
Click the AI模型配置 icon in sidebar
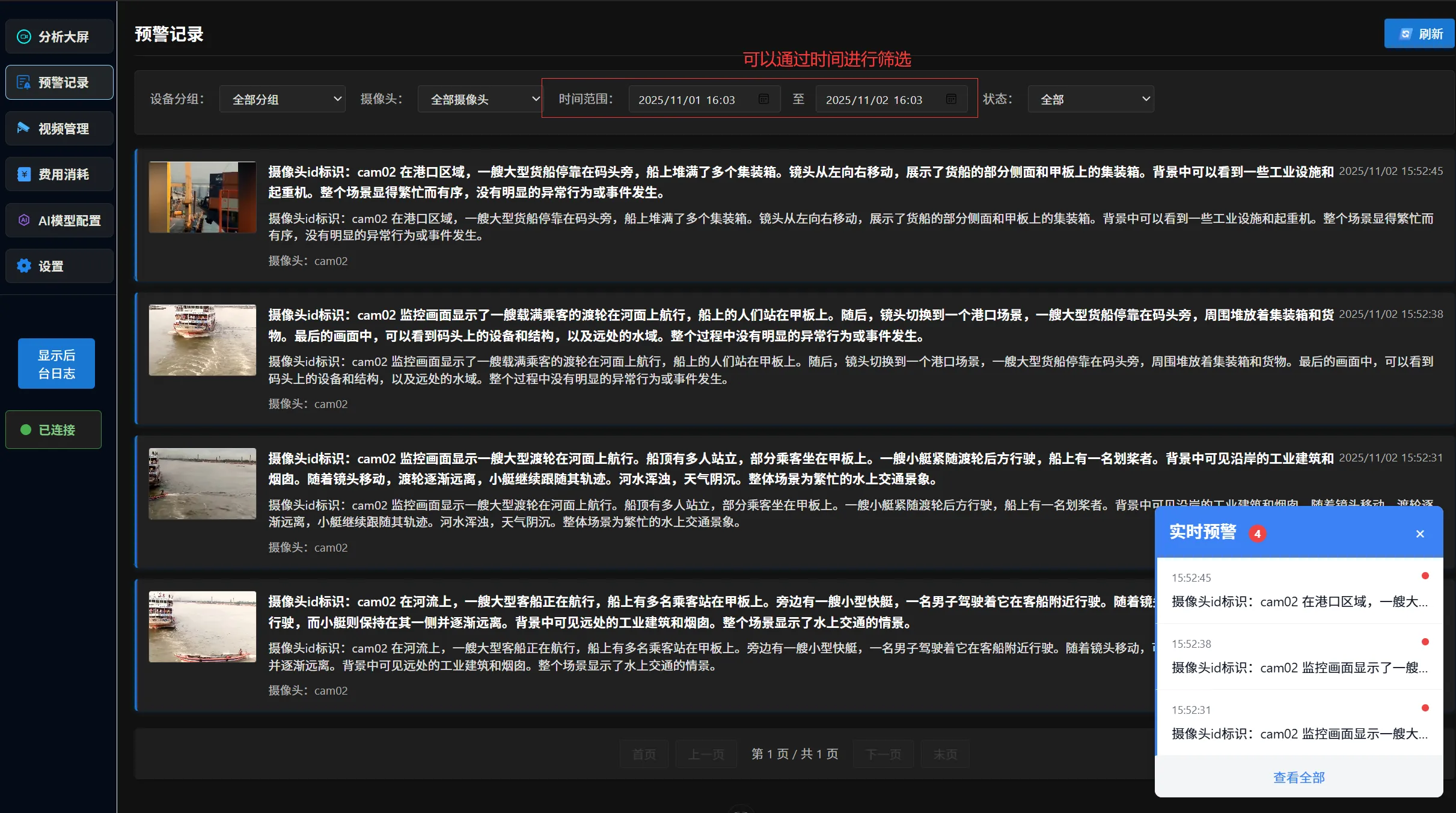click(x=23, y=220)
